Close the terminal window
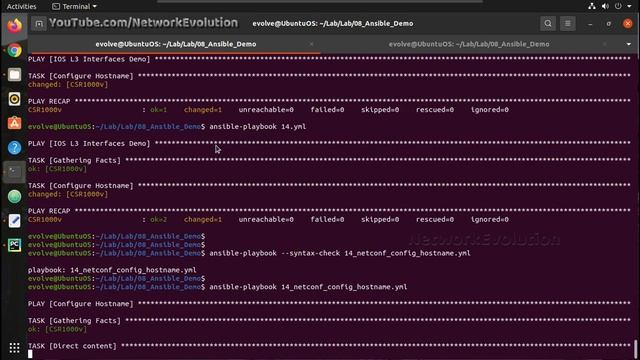 coord(628,24)
